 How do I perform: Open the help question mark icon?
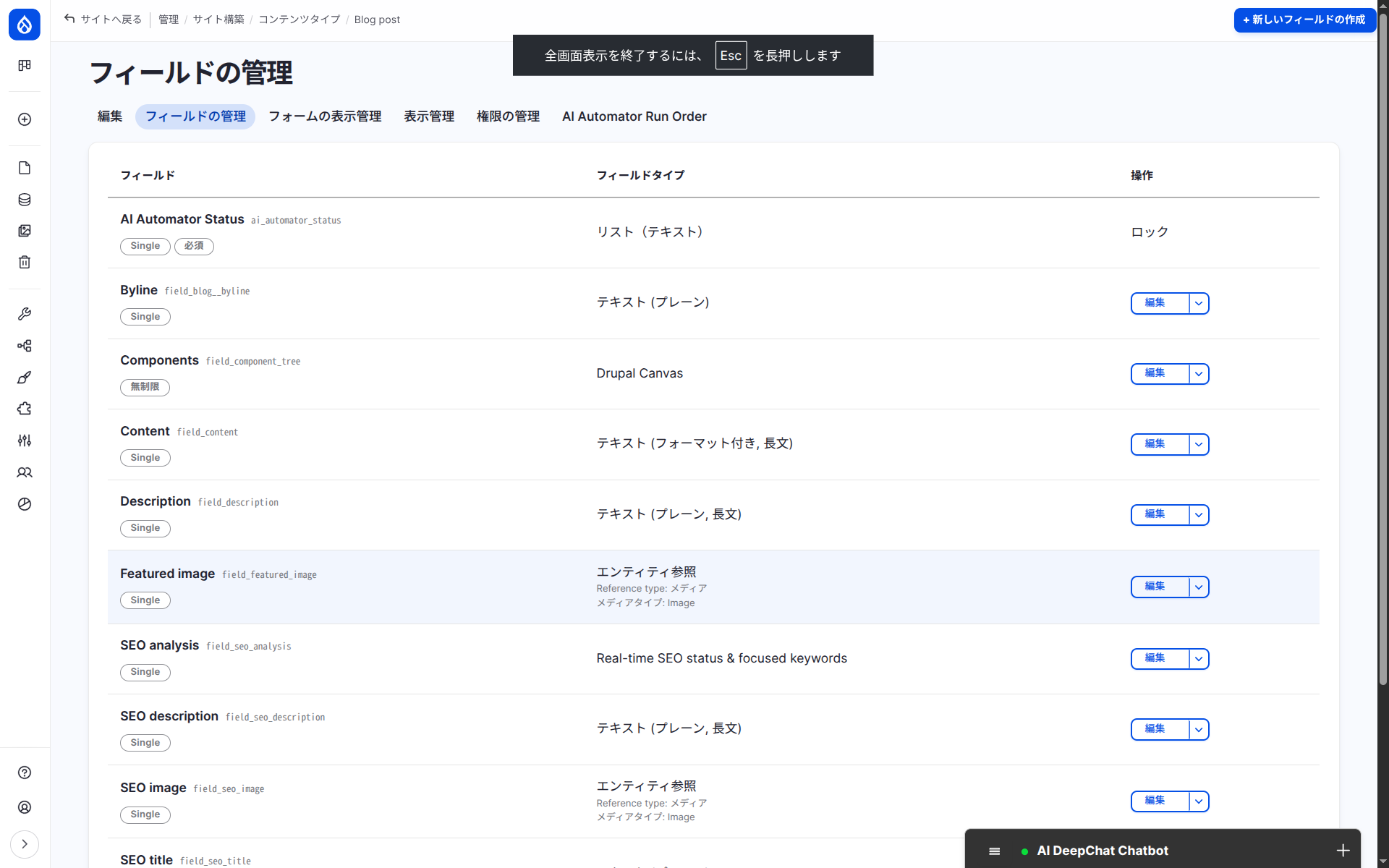25,773
